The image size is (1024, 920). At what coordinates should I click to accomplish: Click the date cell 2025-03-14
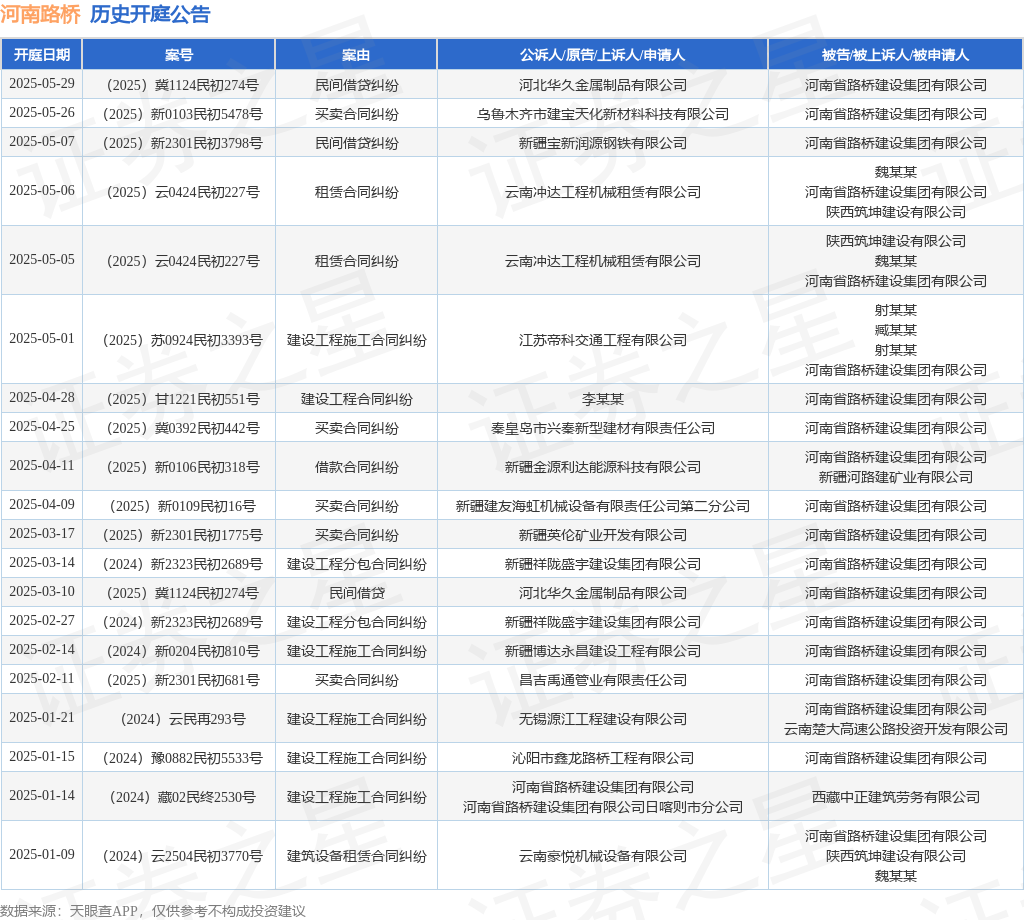pos(42,563)
